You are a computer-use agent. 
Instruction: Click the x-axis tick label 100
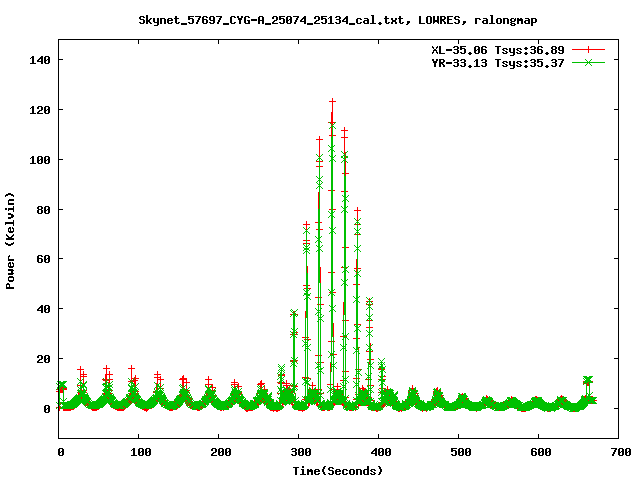(141, 452)
